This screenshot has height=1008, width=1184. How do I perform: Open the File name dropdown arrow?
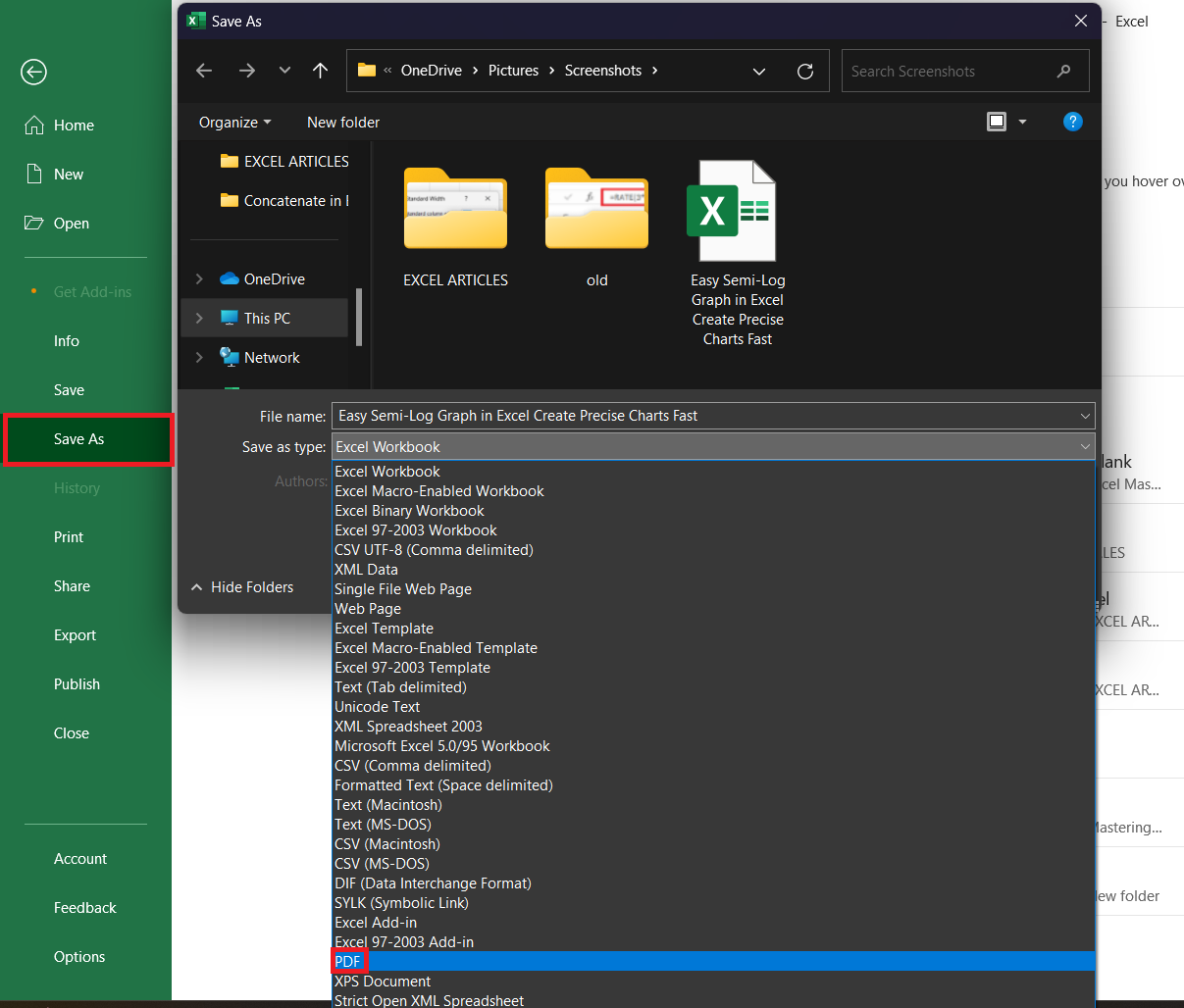1085,416
